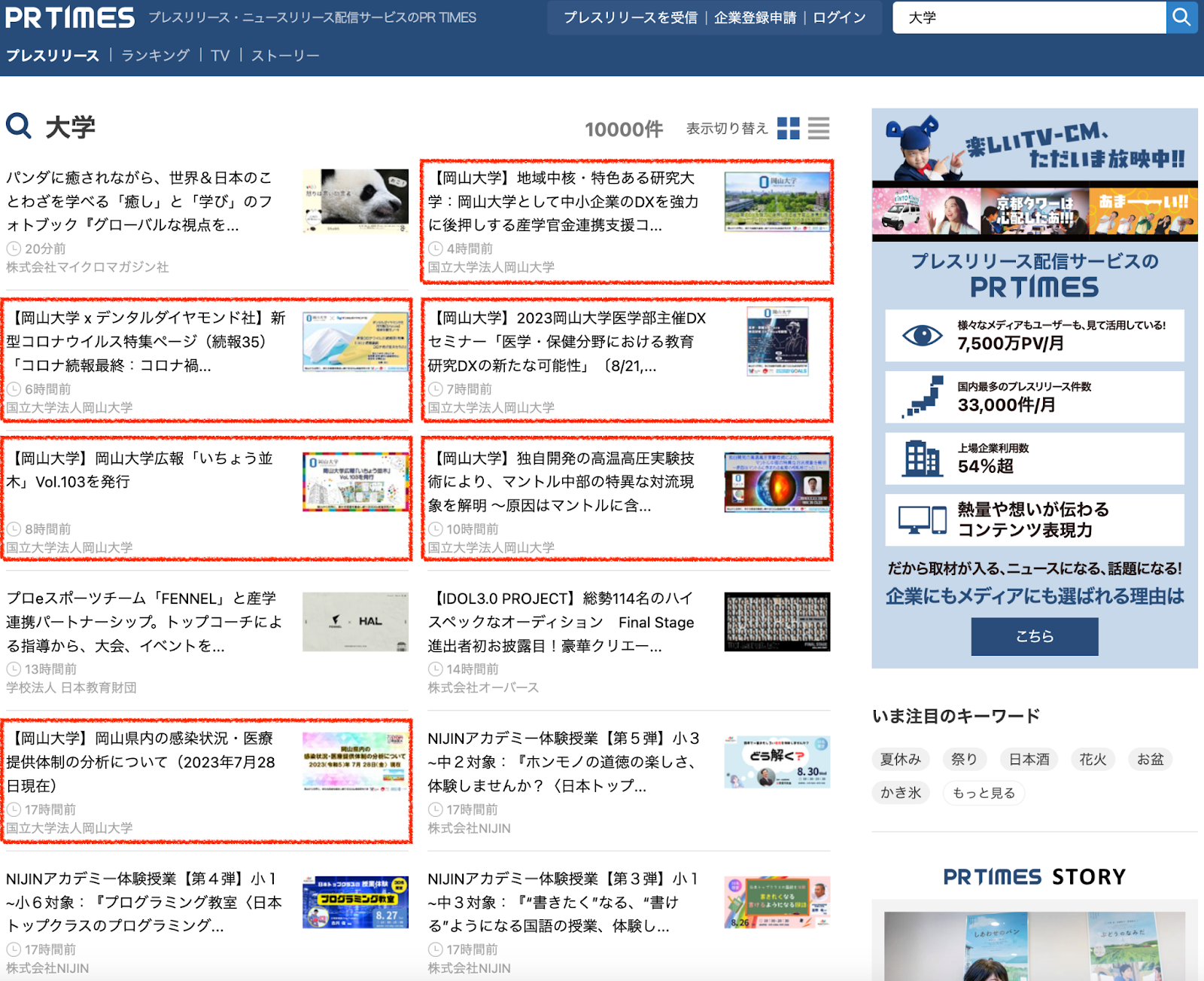Image resolution: width=1204 pixels, height=981 pixels.
Task: Open the 医学部主催DXセミナー article
Action: (x=567, y=341)
